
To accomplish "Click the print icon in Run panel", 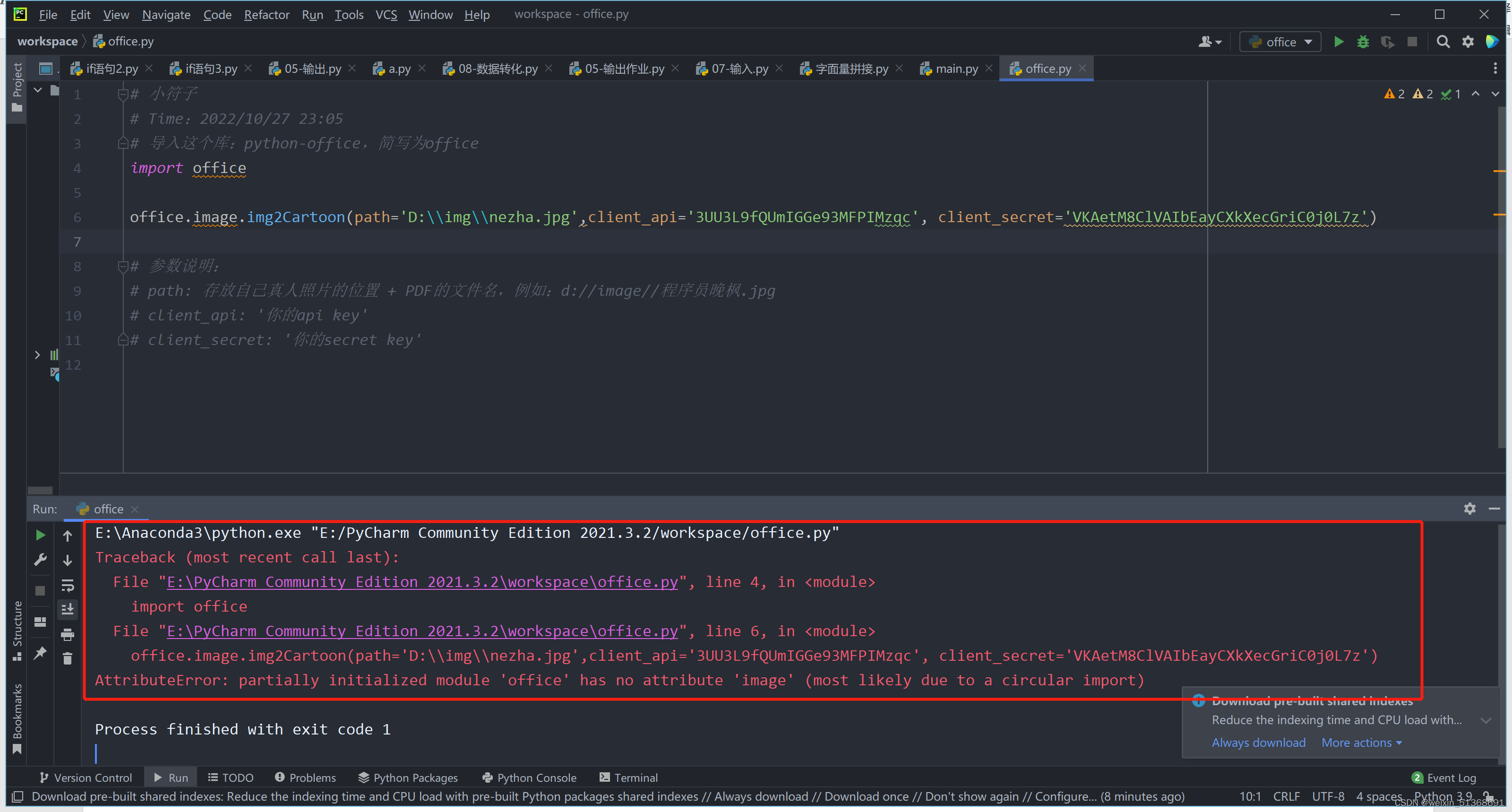I will click(68, 634).
